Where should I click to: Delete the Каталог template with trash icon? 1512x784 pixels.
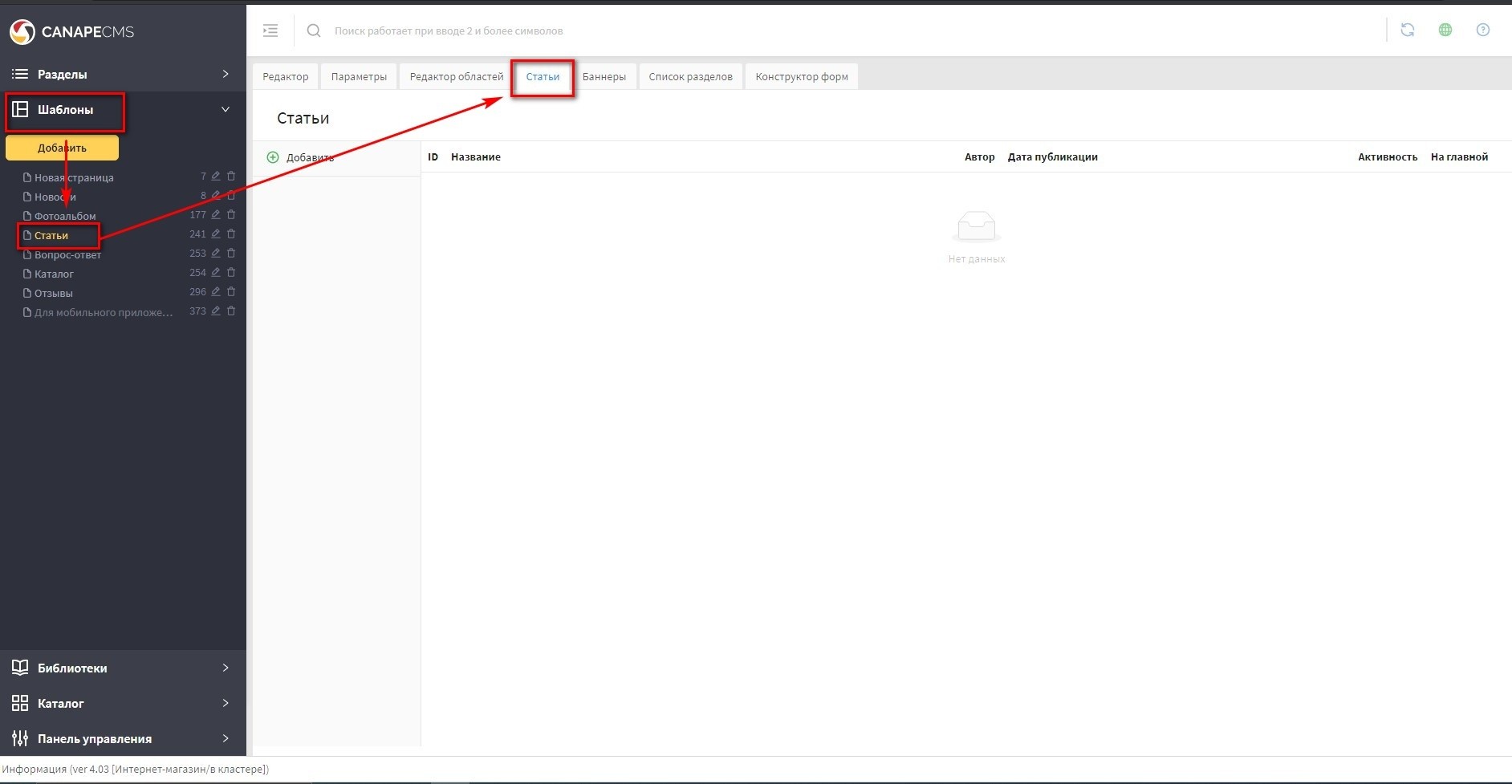tap(231, 273)
